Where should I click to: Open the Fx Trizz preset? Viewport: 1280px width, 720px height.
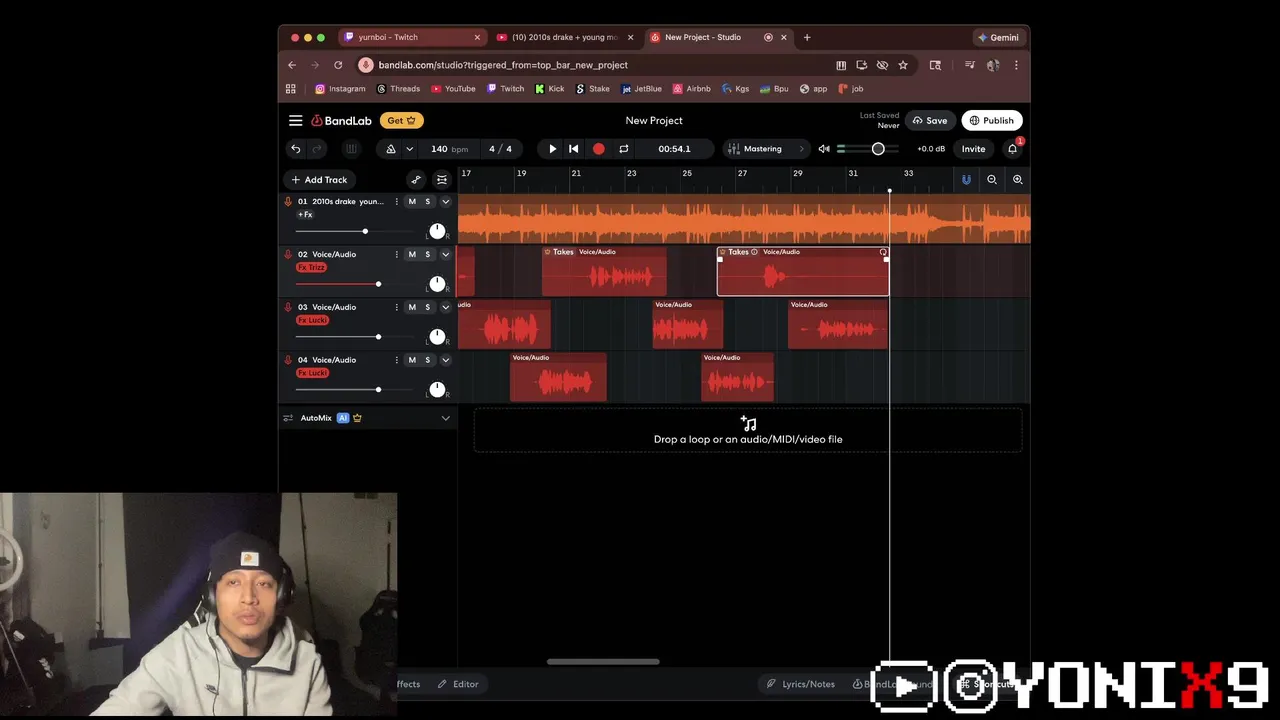click(x=312, y=268)
